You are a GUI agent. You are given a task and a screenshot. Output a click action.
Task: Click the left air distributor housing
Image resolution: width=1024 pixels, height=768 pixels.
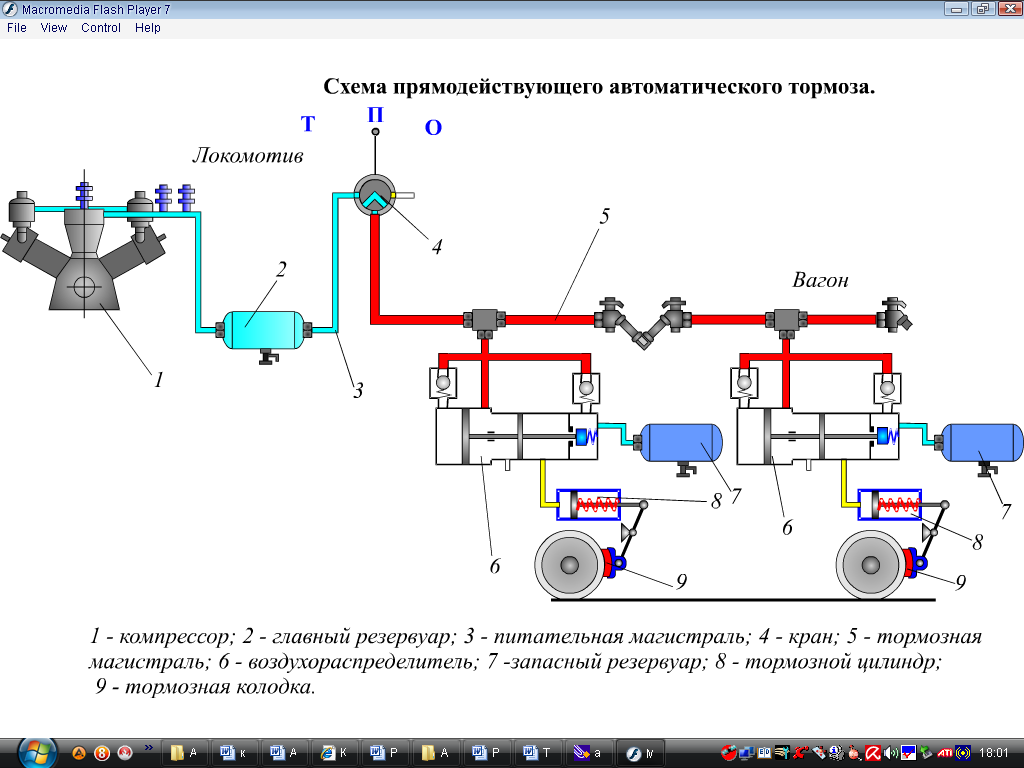coord(517,437)
